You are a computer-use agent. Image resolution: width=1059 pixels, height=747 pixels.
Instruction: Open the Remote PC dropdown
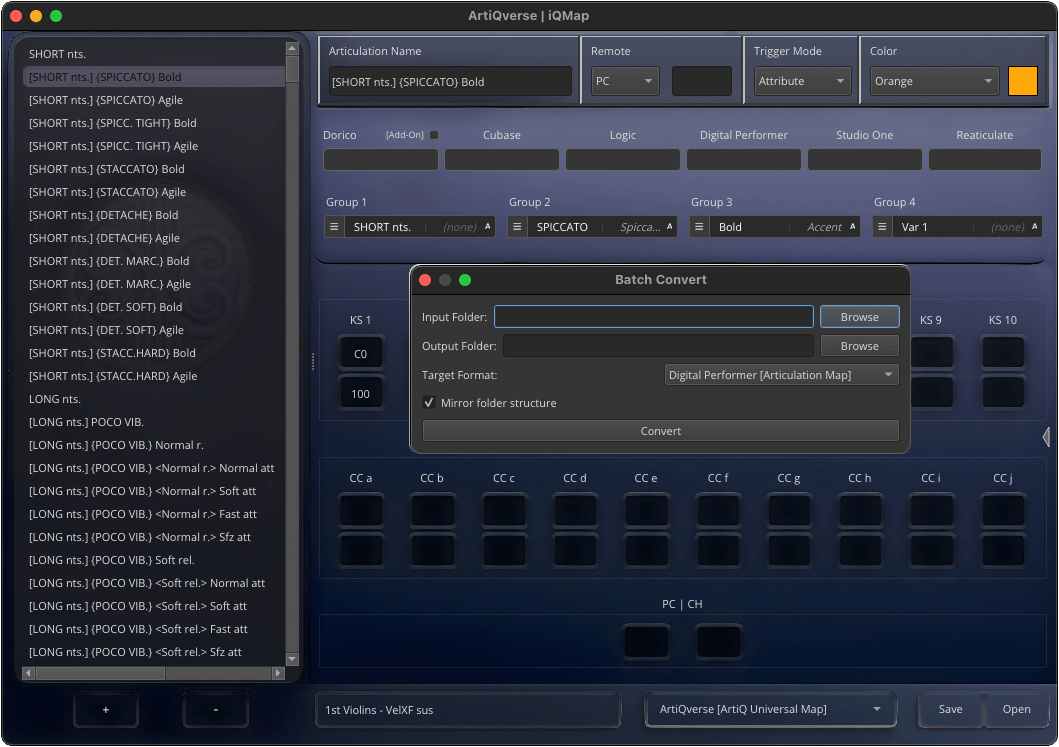[x=625, y=81]
